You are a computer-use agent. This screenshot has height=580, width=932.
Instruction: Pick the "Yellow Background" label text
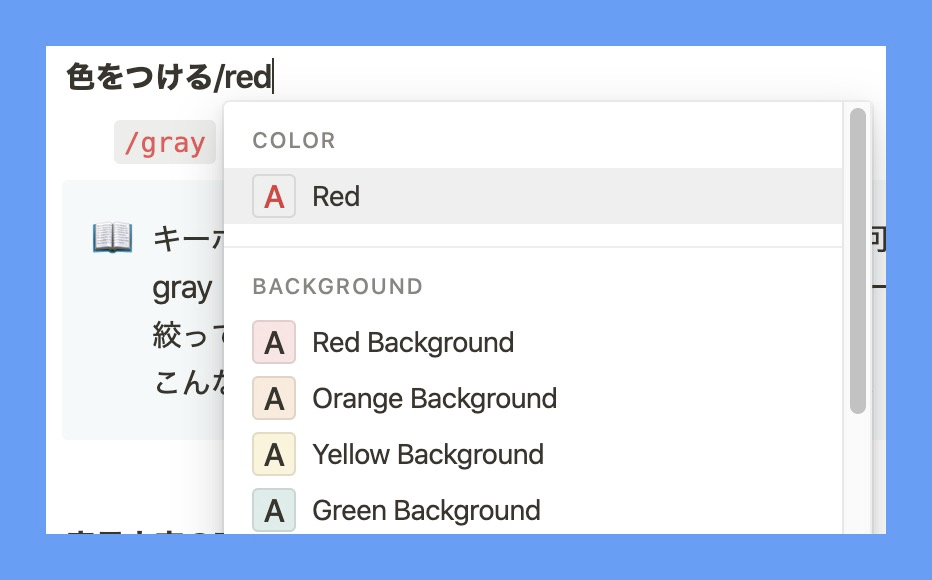tap(428, 455)
